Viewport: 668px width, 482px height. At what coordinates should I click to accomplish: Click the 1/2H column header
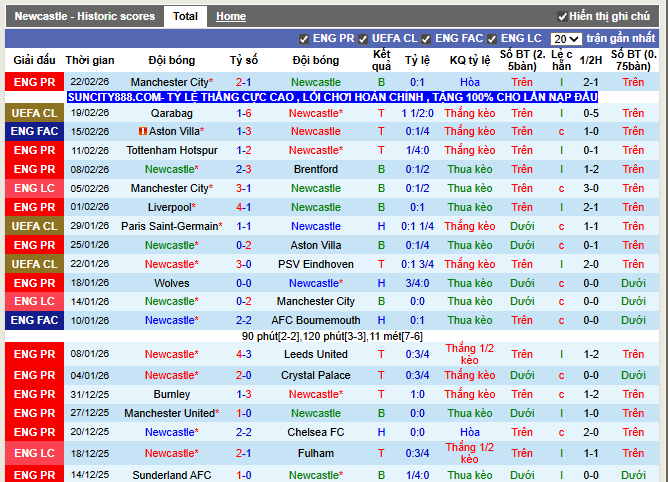[591, 60]
